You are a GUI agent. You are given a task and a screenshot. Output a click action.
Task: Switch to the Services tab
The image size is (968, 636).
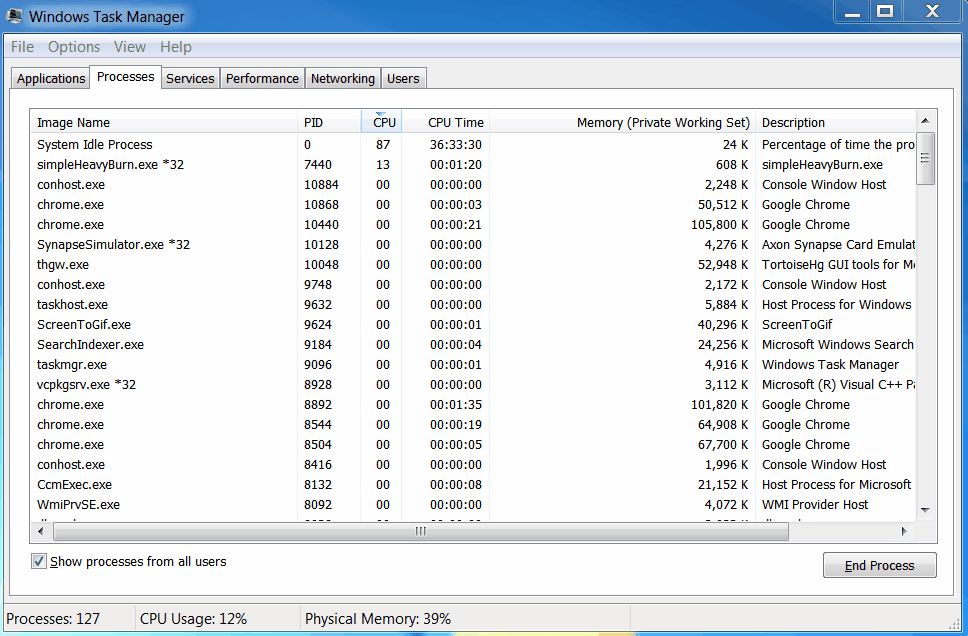click(x=190, y=77)
